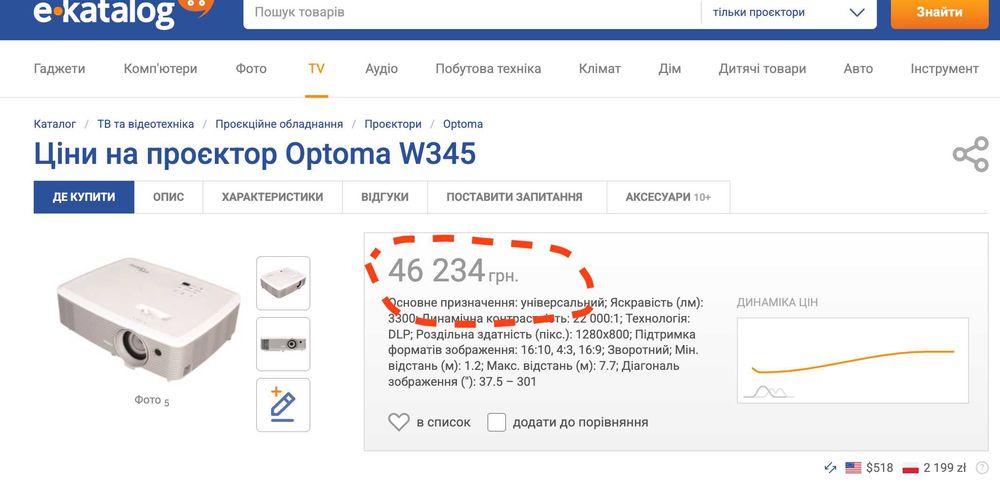Follow the Проєктори breadcrumb link
The height and width of the screenshot is (486, 1000).
tap(393, 124)
